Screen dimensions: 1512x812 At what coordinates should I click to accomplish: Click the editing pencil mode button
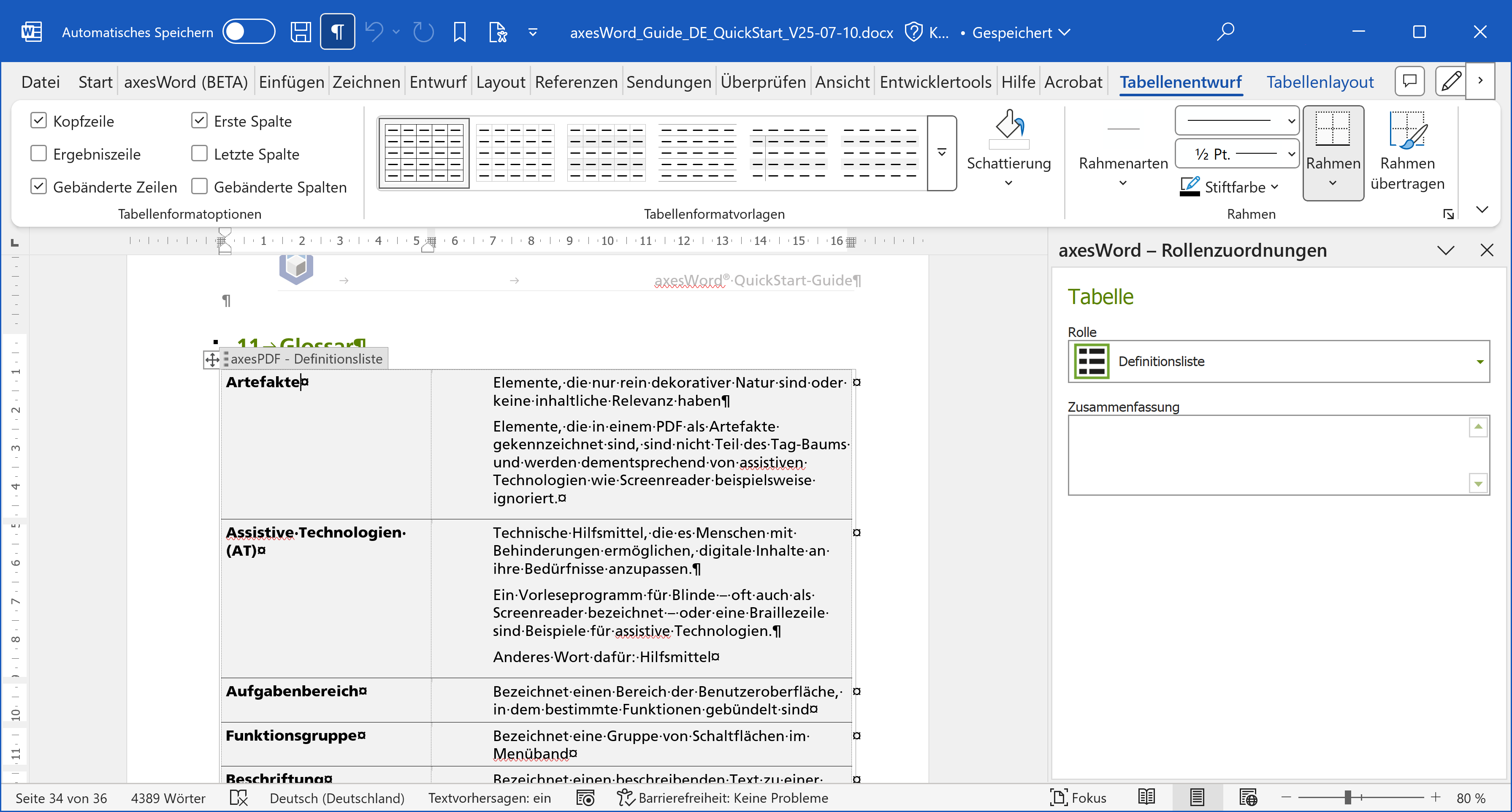(x=1451, y=81)
